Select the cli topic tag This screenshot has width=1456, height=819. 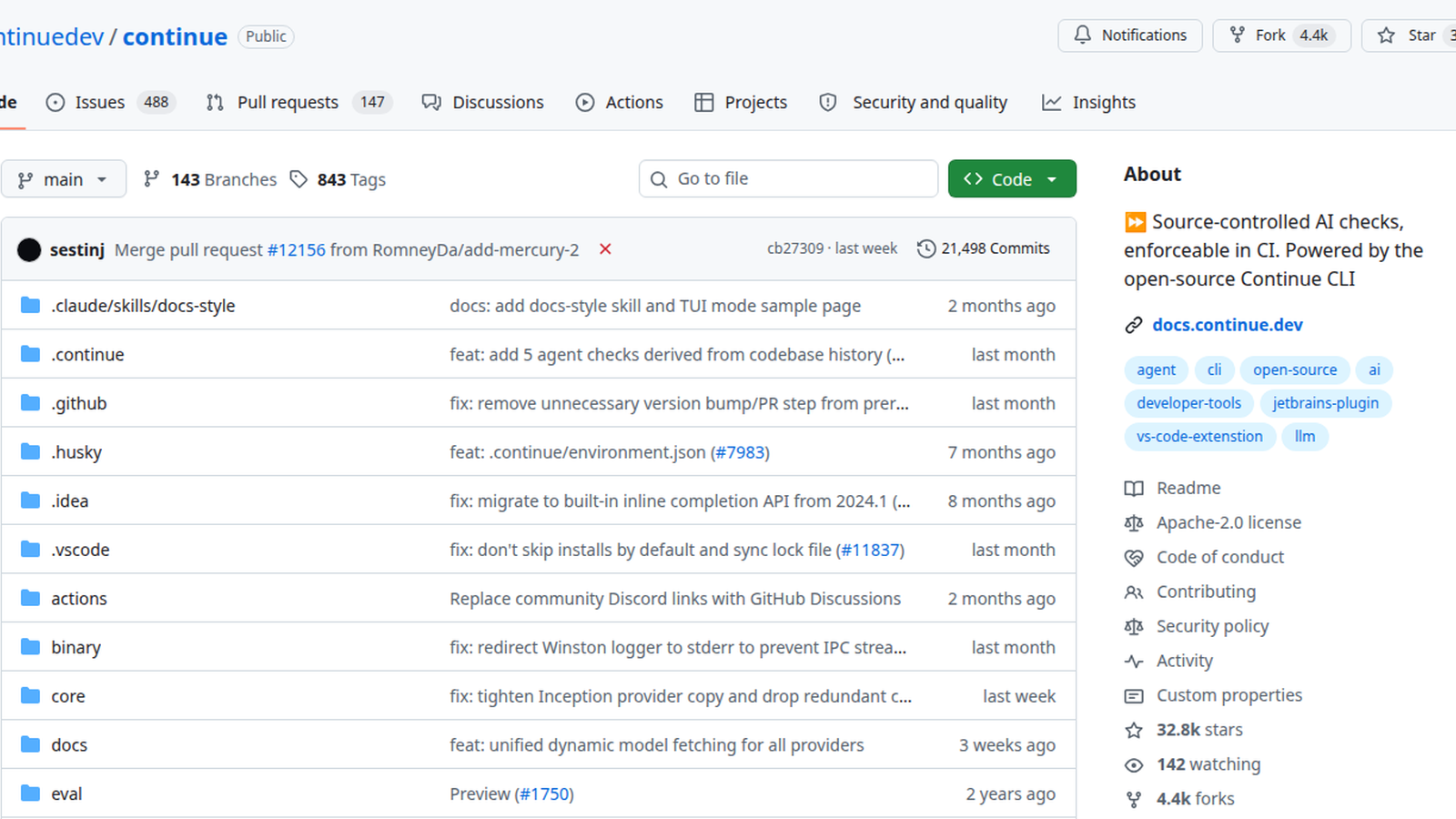click(x=1215, y=369)
